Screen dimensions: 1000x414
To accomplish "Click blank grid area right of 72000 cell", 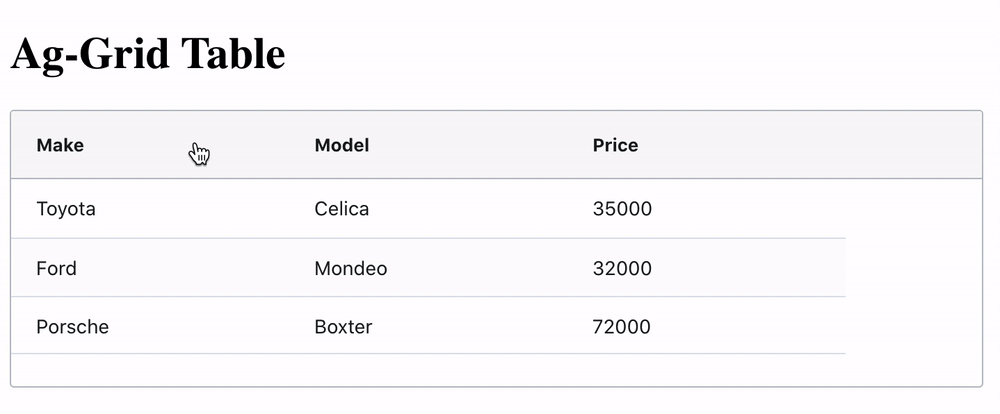I will tap(912, 327).
